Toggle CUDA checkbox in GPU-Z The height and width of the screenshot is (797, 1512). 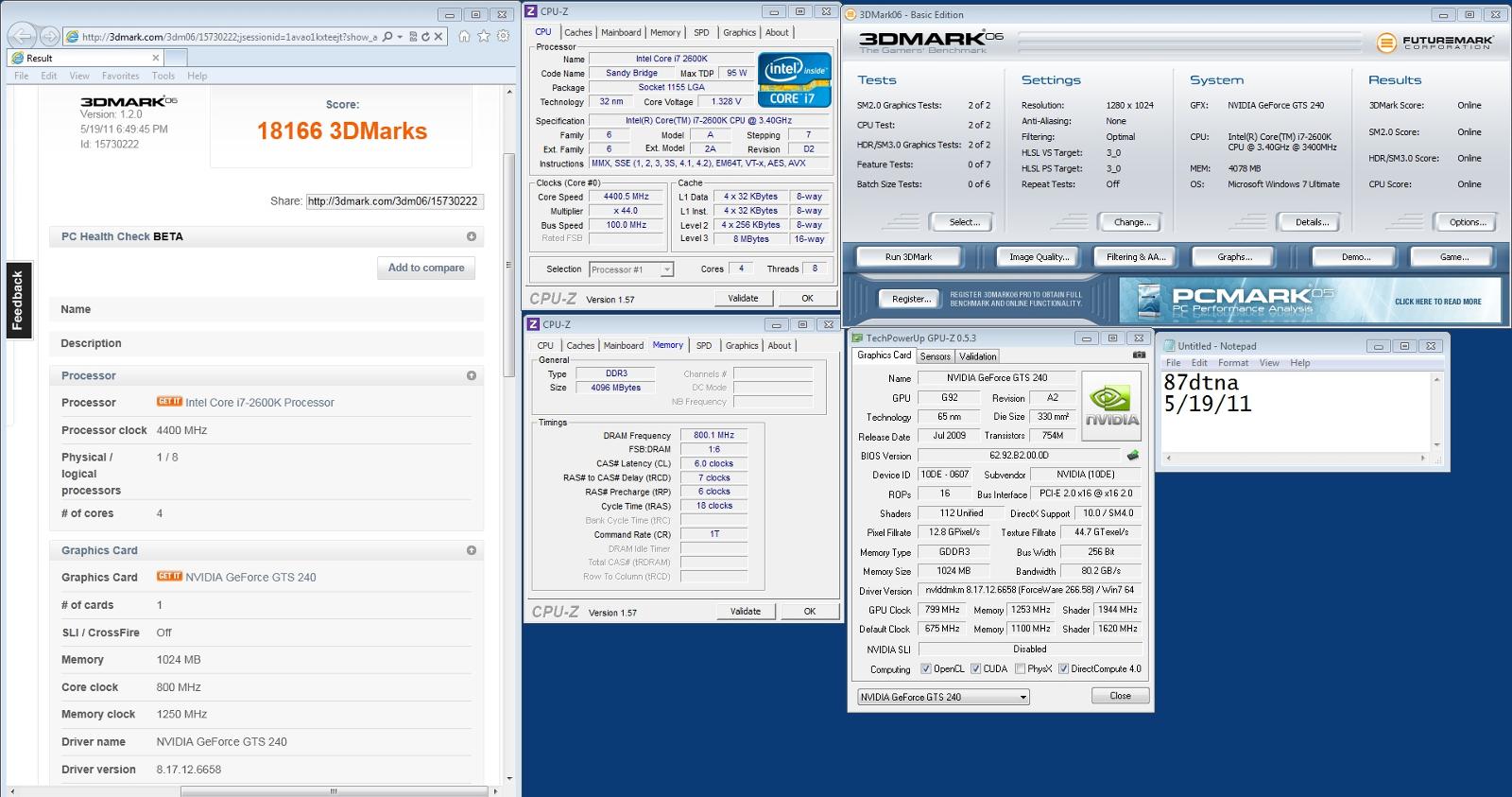click(975, 668)
